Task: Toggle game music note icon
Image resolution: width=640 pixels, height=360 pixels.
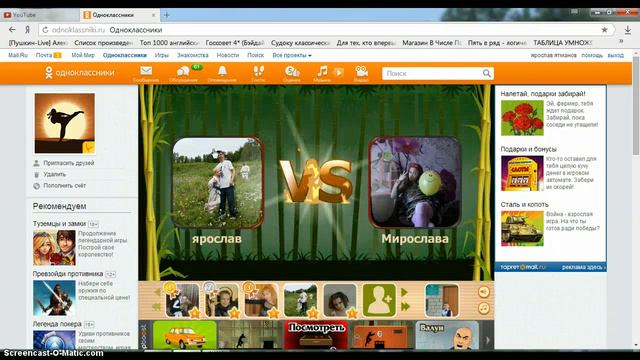Action: tap(484, 308)
